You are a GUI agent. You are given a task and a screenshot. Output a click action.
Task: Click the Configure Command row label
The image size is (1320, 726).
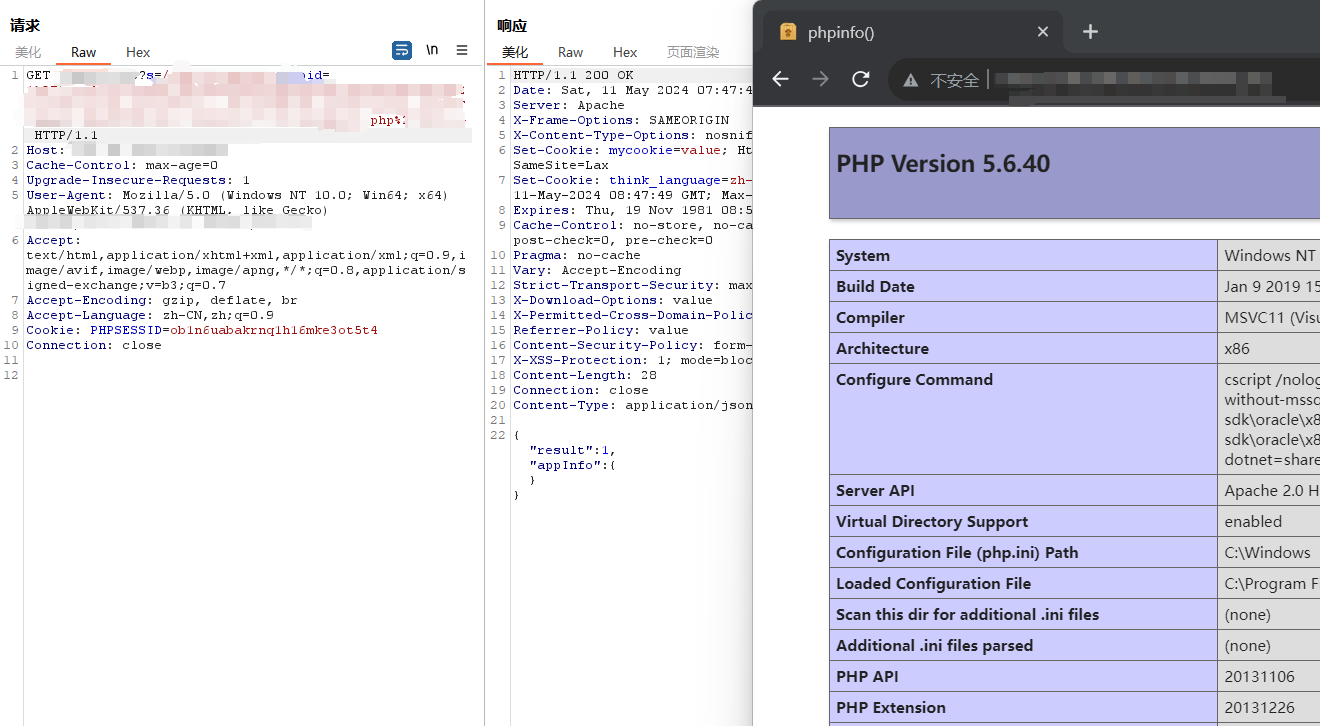coord(914,380)
